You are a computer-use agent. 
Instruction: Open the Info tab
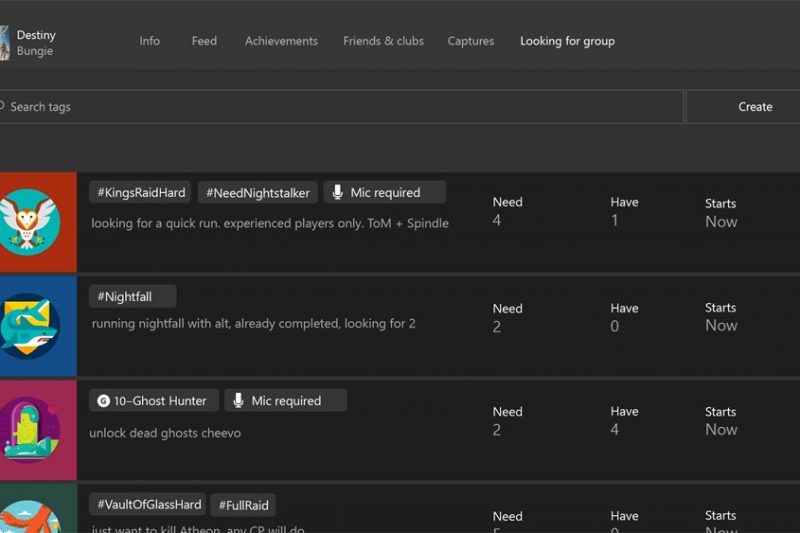click(x=149, y=41)
